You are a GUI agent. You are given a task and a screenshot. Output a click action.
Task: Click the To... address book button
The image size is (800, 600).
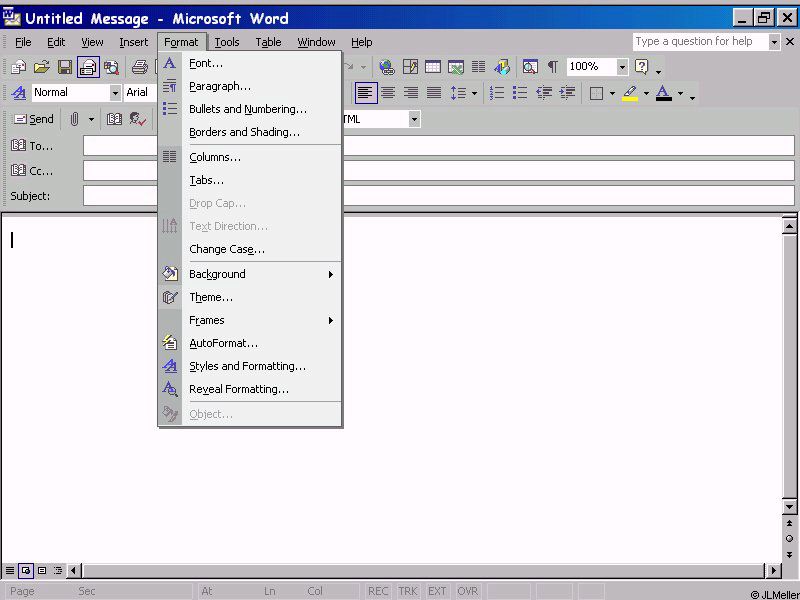coord(32,146)
